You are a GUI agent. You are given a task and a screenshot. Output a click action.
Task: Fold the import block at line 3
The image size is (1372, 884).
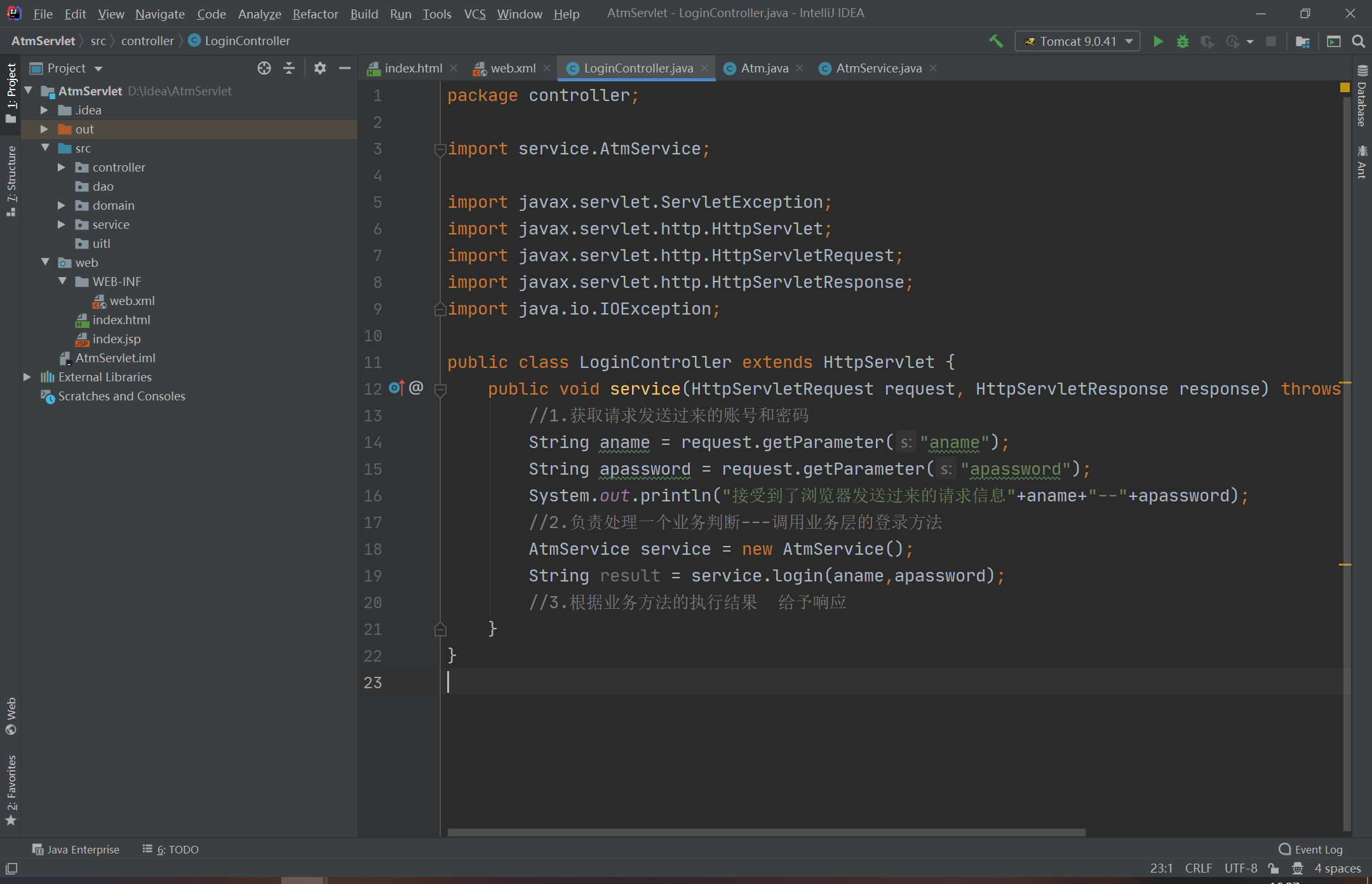point(440,149)
